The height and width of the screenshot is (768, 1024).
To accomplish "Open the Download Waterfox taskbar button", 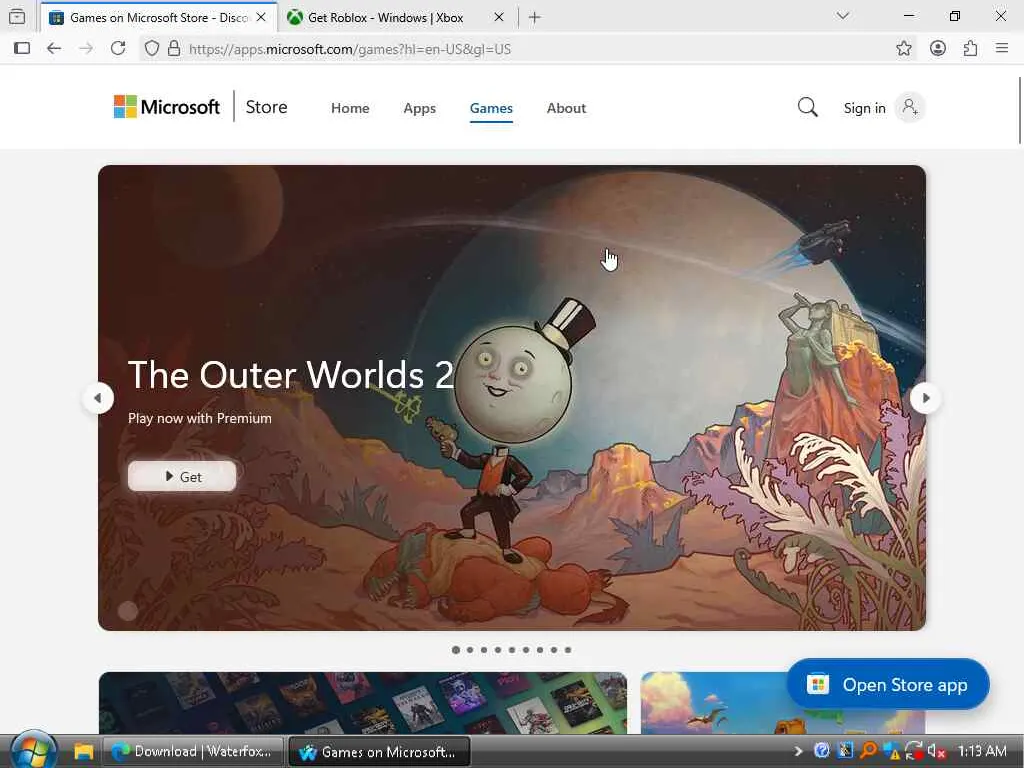I will (193, 752).
